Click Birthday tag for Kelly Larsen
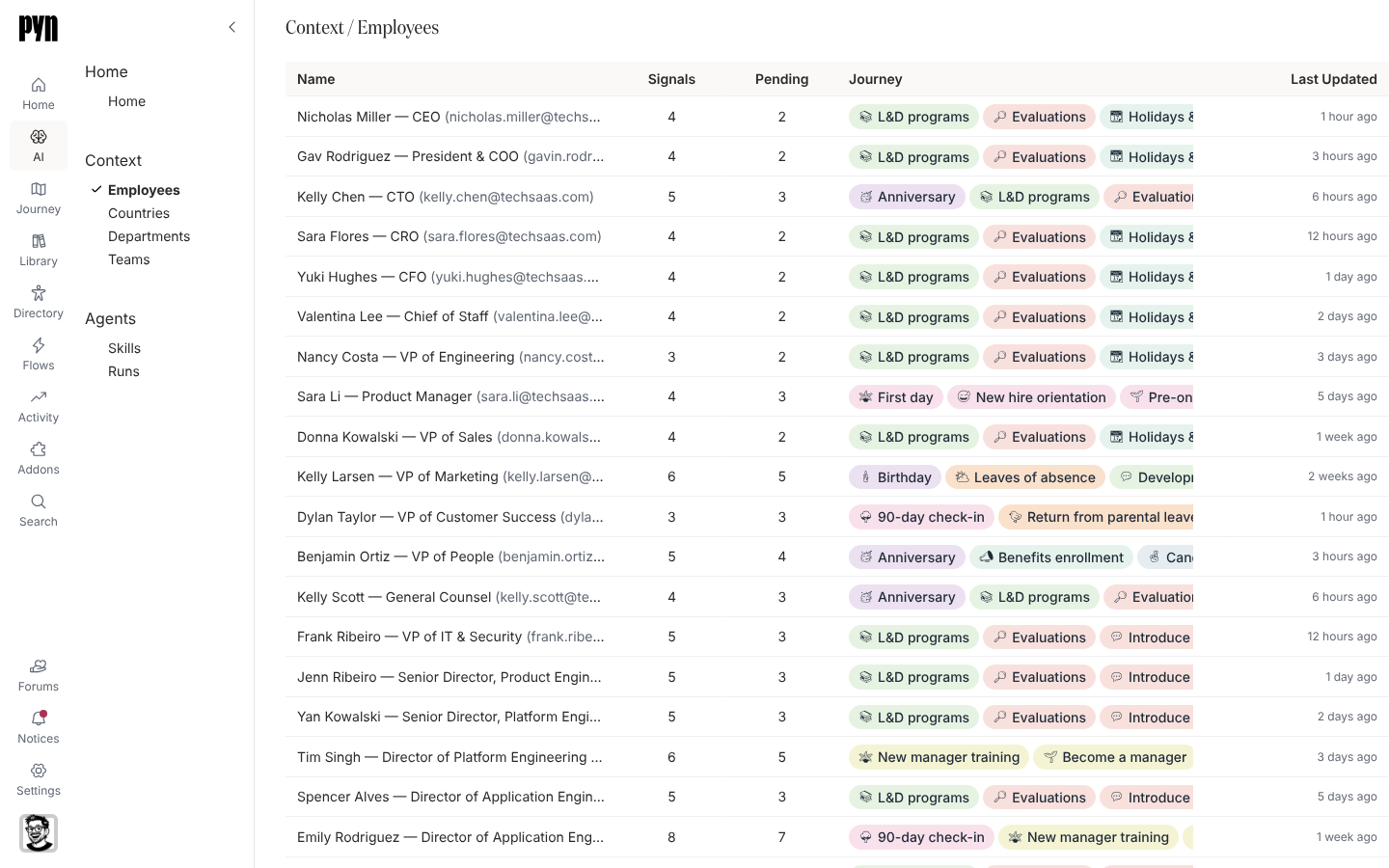Screen dimensions: 1389x868 click(895, 476)
